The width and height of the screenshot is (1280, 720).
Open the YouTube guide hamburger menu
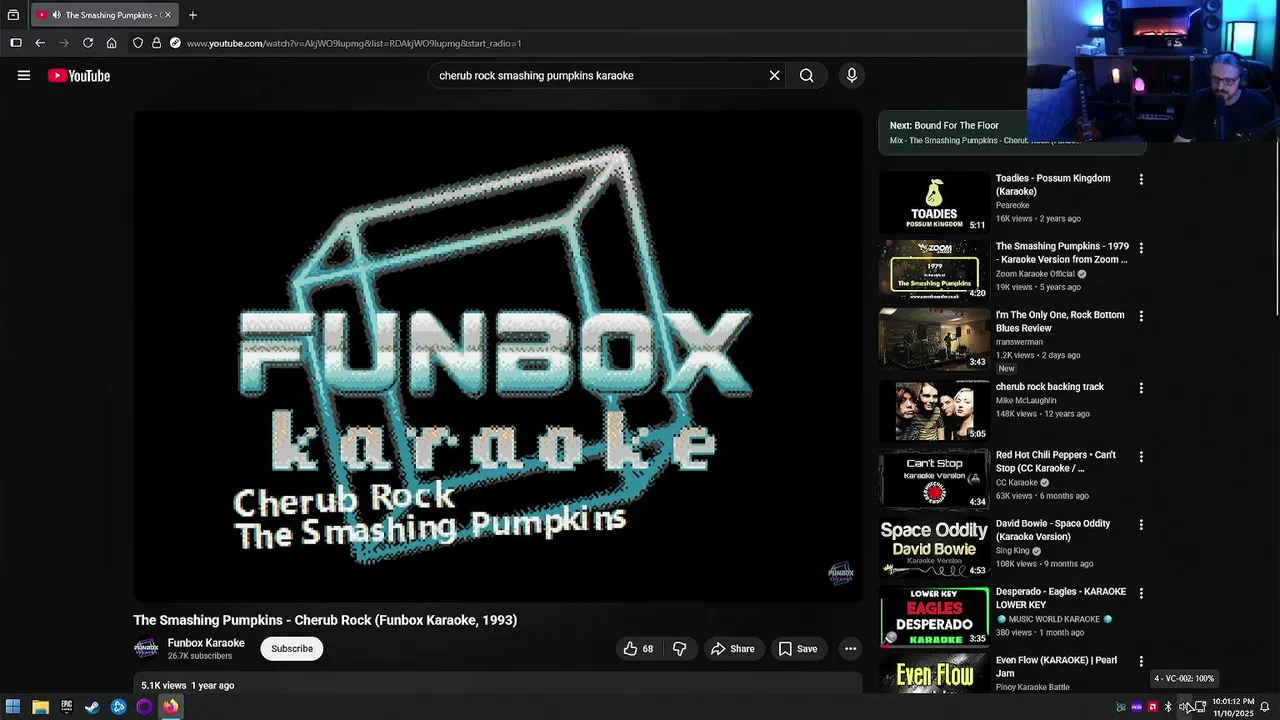(x=24, y=75)
